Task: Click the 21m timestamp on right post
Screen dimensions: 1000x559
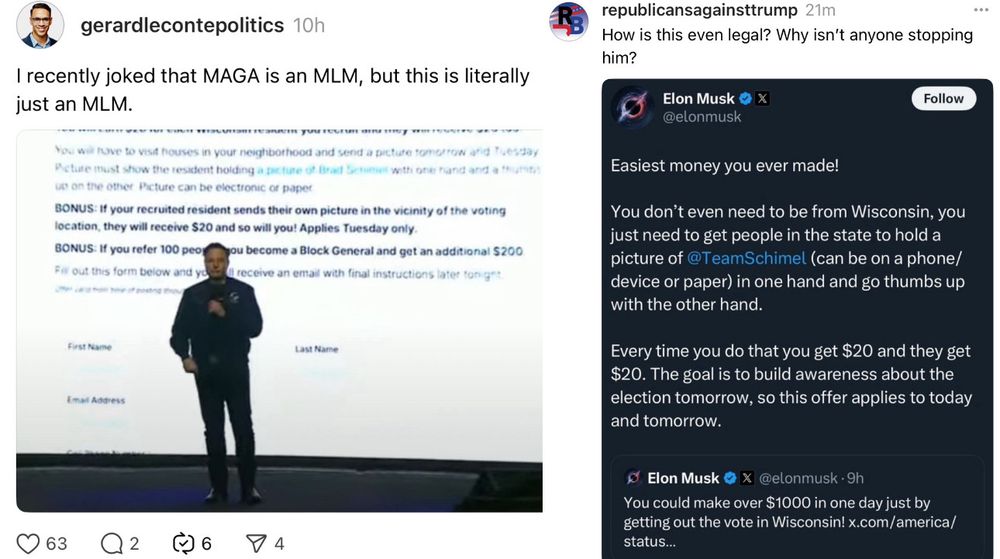Action: click(820, 10)
